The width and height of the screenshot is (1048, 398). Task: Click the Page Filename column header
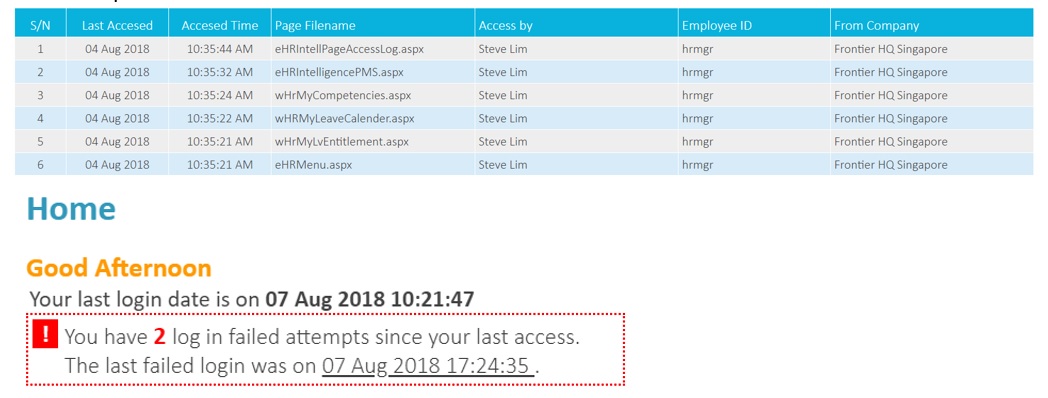click(373, 25)
